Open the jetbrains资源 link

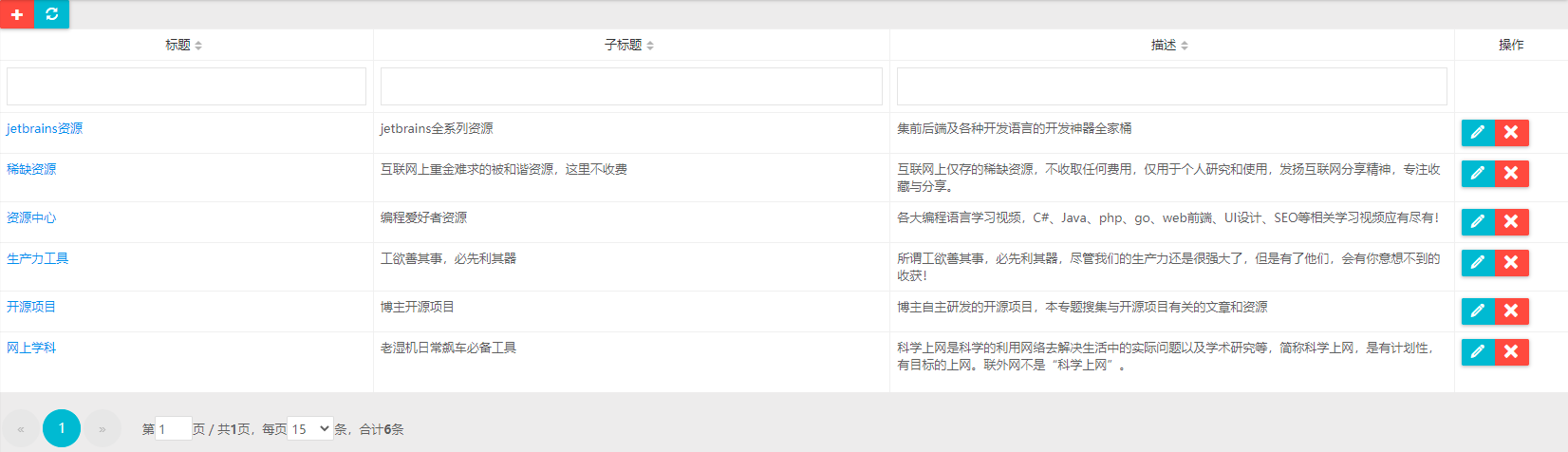(45, 128)
